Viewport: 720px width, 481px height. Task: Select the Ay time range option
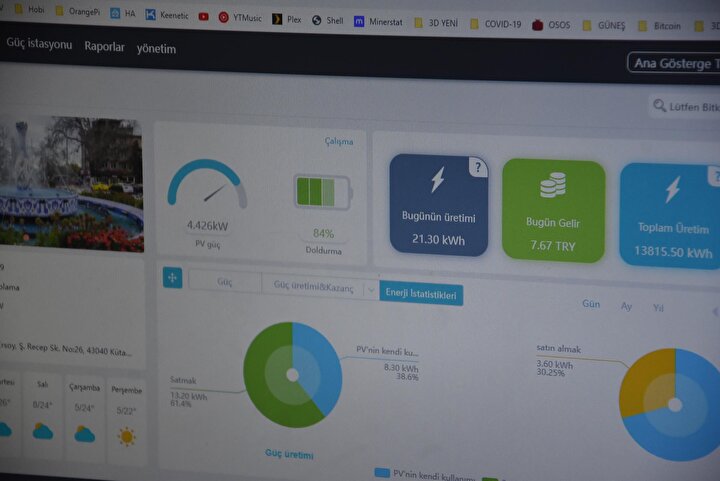[x=627, y=307]
